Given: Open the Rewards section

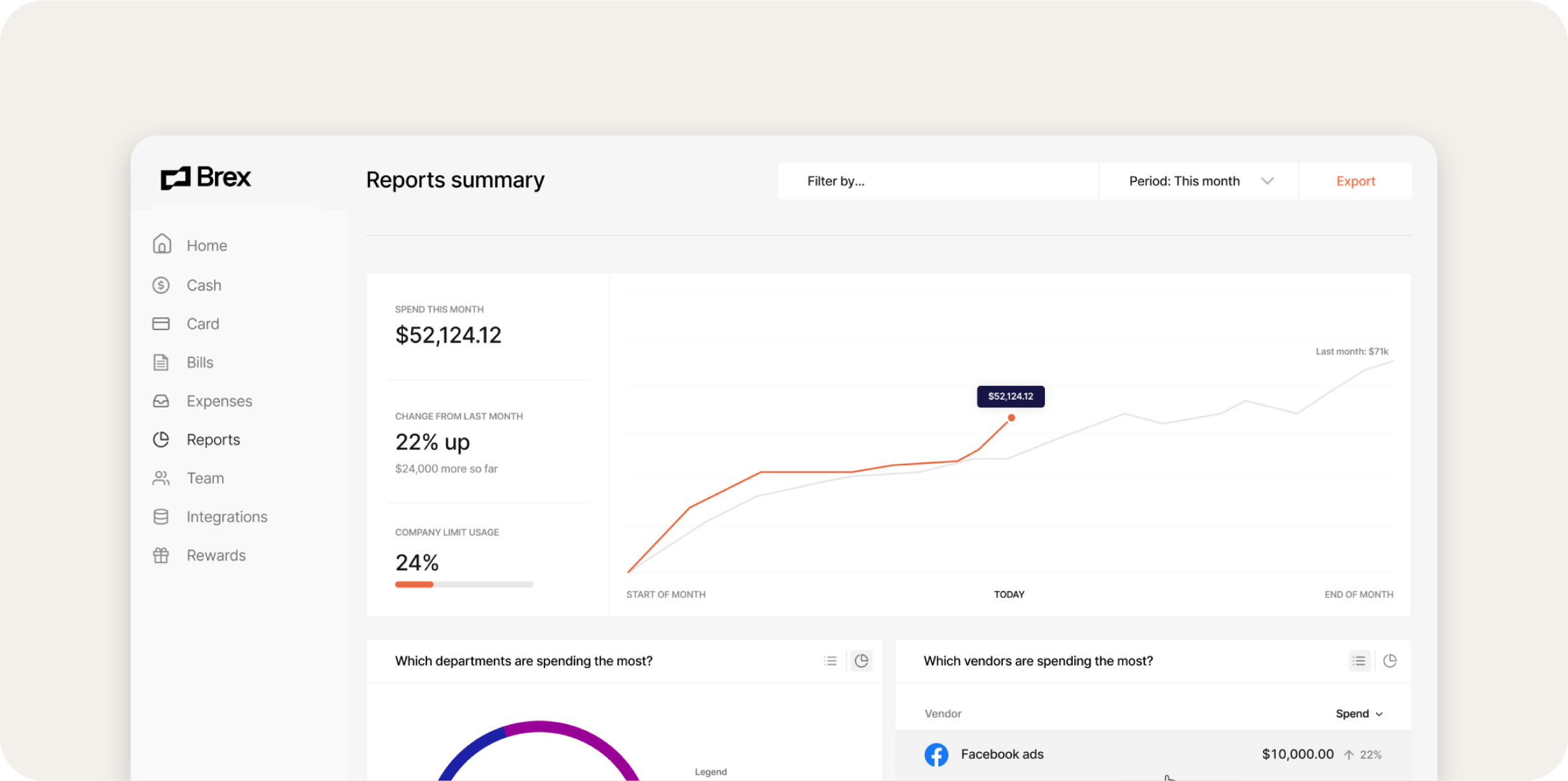Looking at the screenshot, I should (x=216, y=555).
